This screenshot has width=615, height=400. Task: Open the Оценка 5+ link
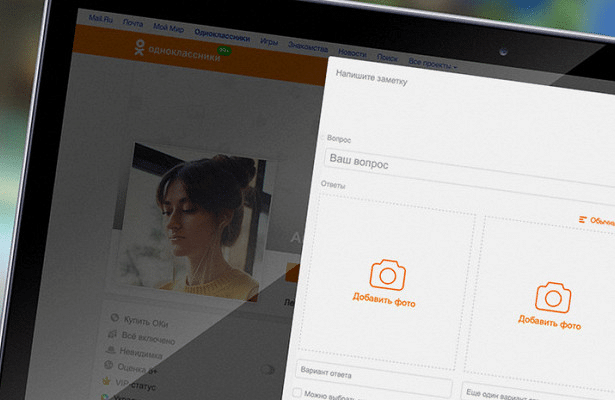[x=137, y=369]
